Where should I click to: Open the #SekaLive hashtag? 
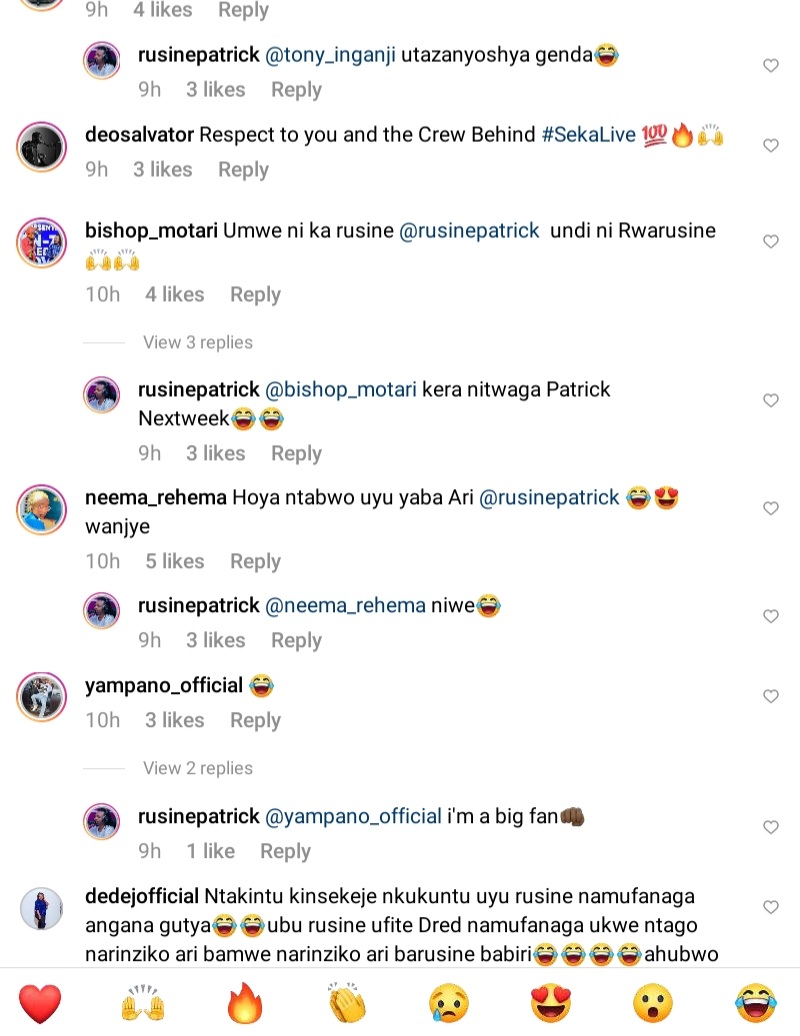click(589, 135)
